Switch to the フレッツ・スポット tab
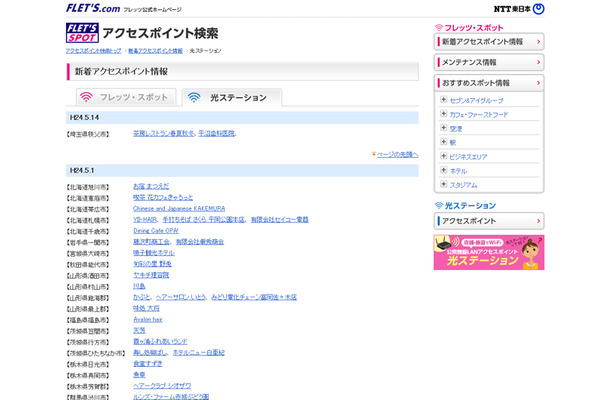 coord(126,97)
